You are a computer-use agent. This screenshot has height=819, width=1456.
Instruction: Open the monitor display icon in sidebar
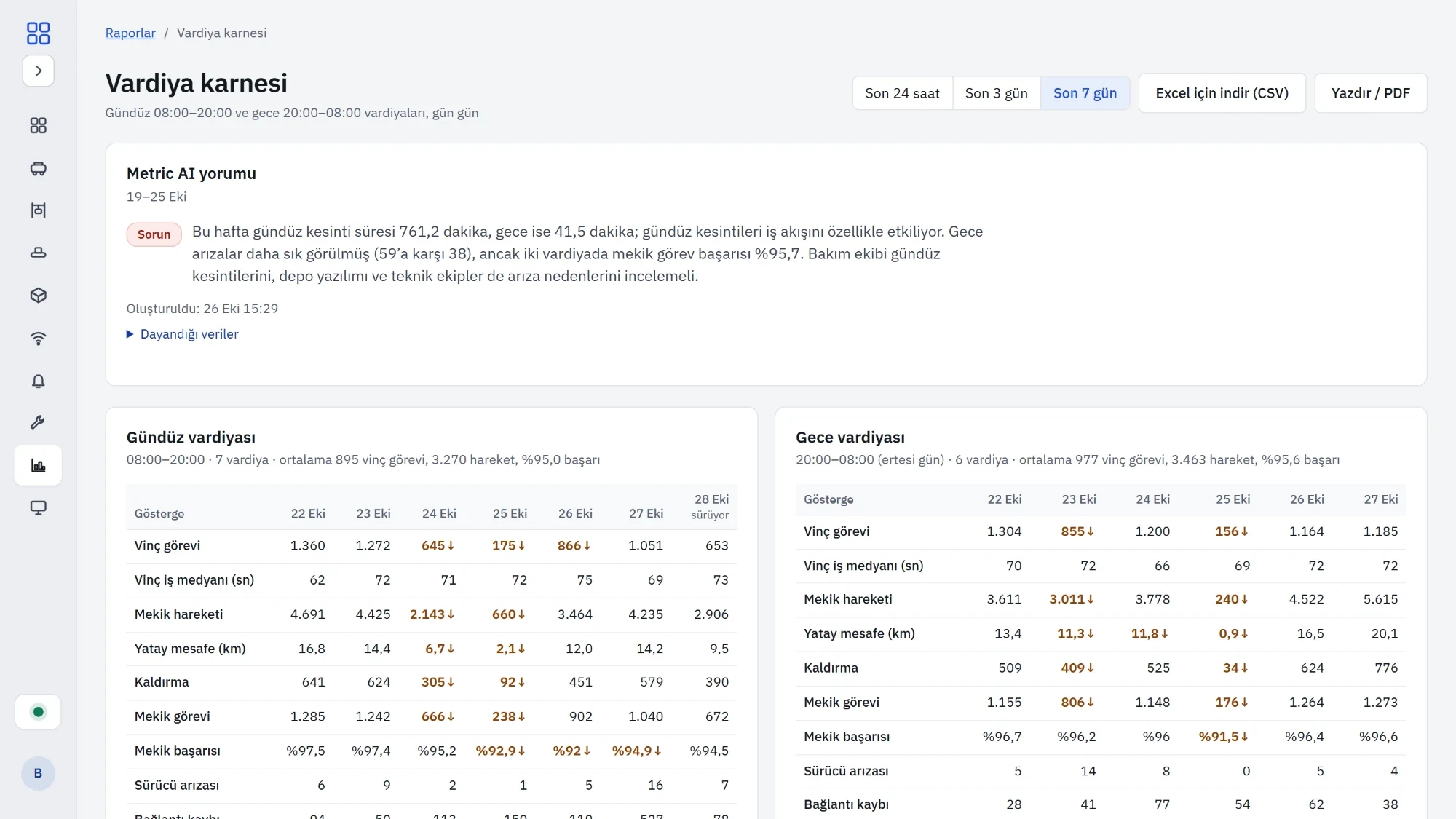pos(39,507)
